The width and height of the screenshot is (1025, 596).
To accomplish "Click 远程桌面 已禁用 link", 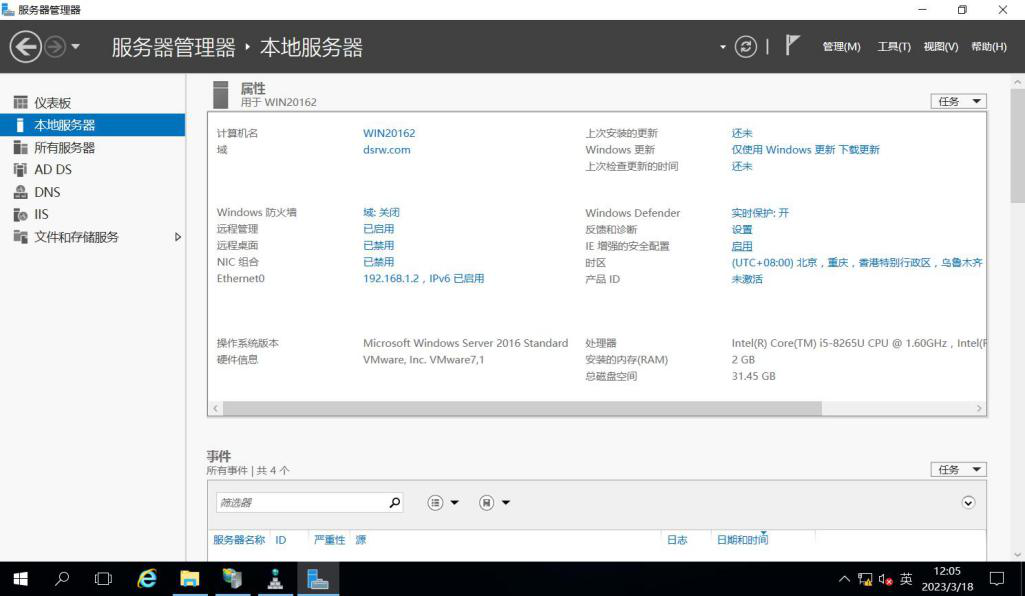I will (x=378, y=245).
